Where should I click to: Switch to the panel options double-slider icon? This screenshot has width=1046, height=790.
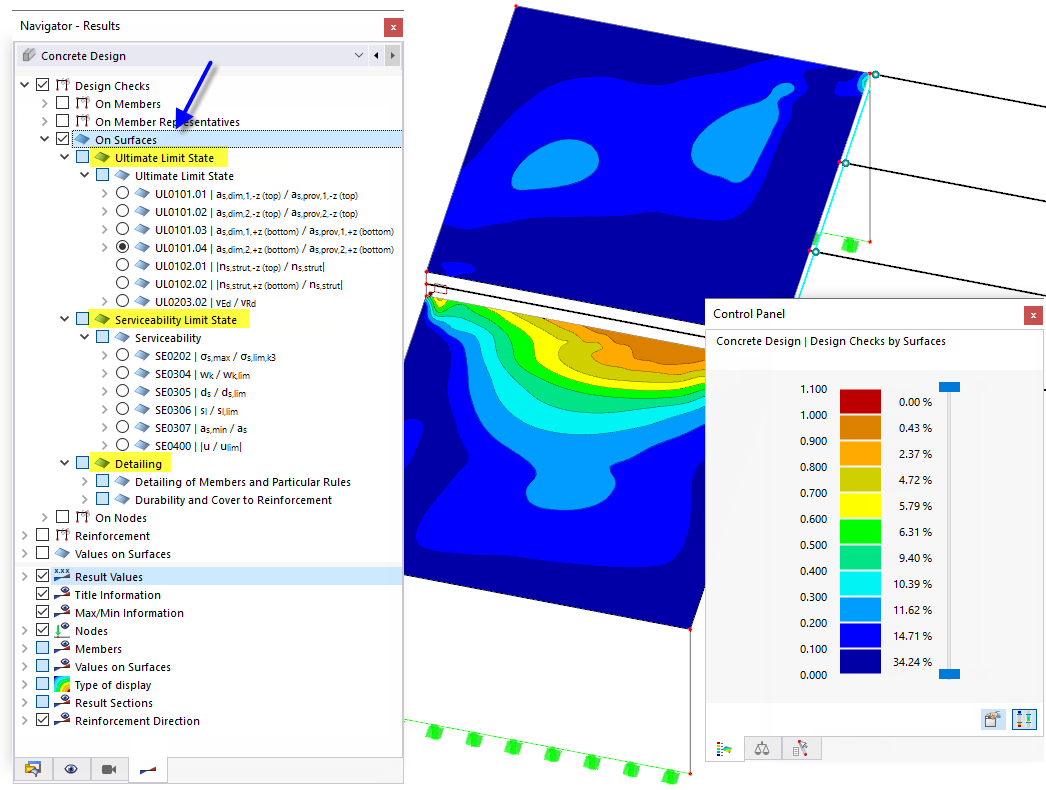point(1024,719)
